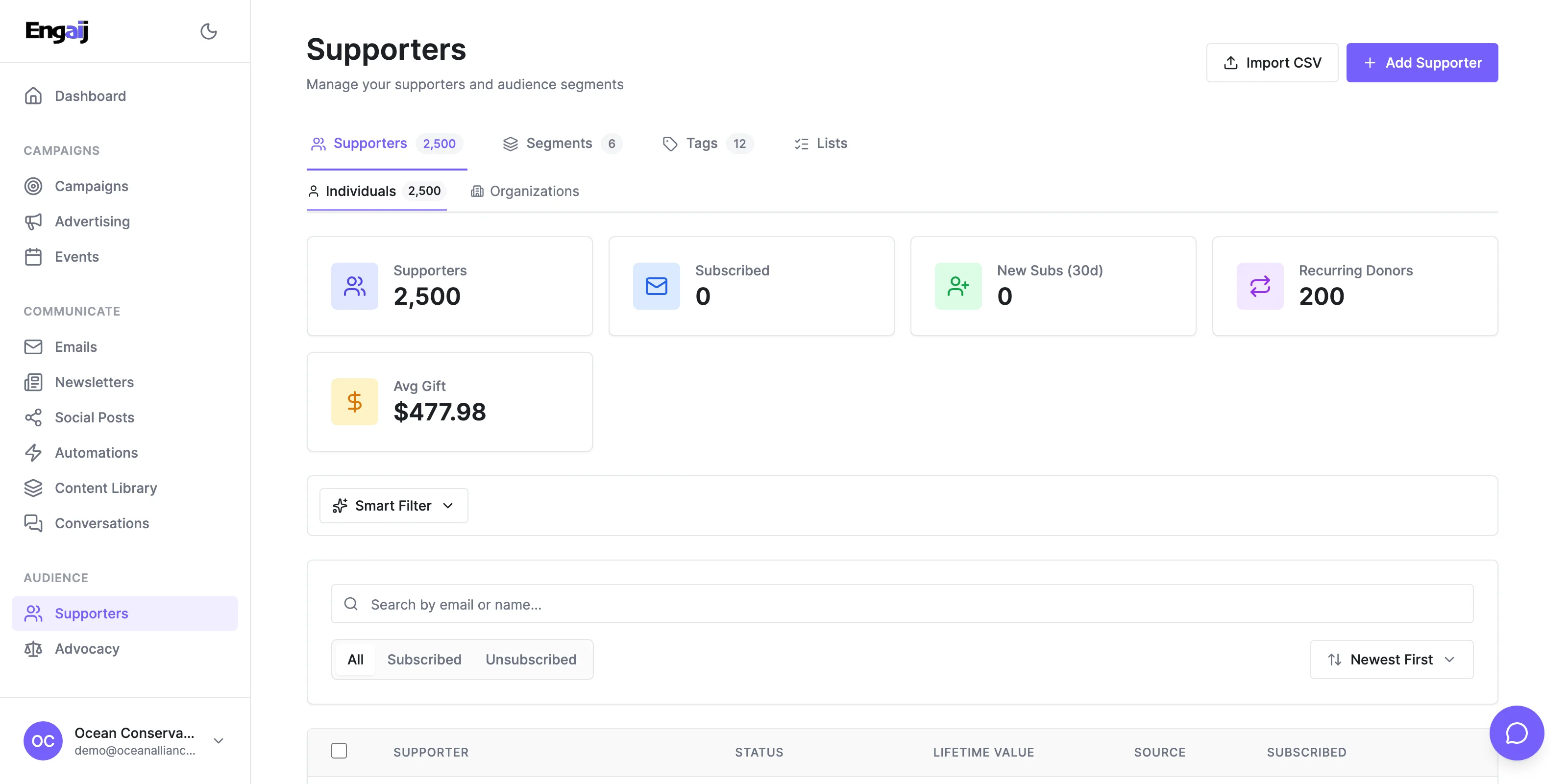
Task: Check the select-all supporters checkbox
Action: click(x=339, y=751)
